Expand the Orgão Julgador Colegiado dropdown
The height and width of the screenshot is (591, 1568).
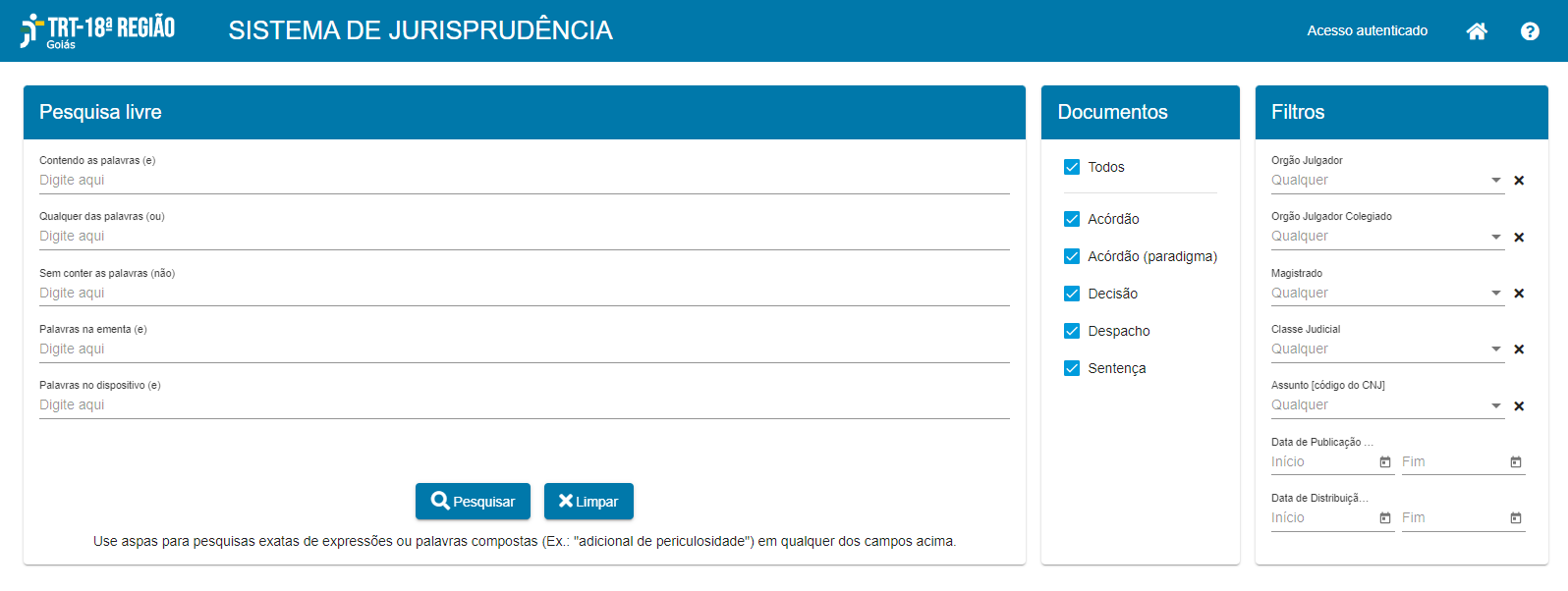(1495, 237)
